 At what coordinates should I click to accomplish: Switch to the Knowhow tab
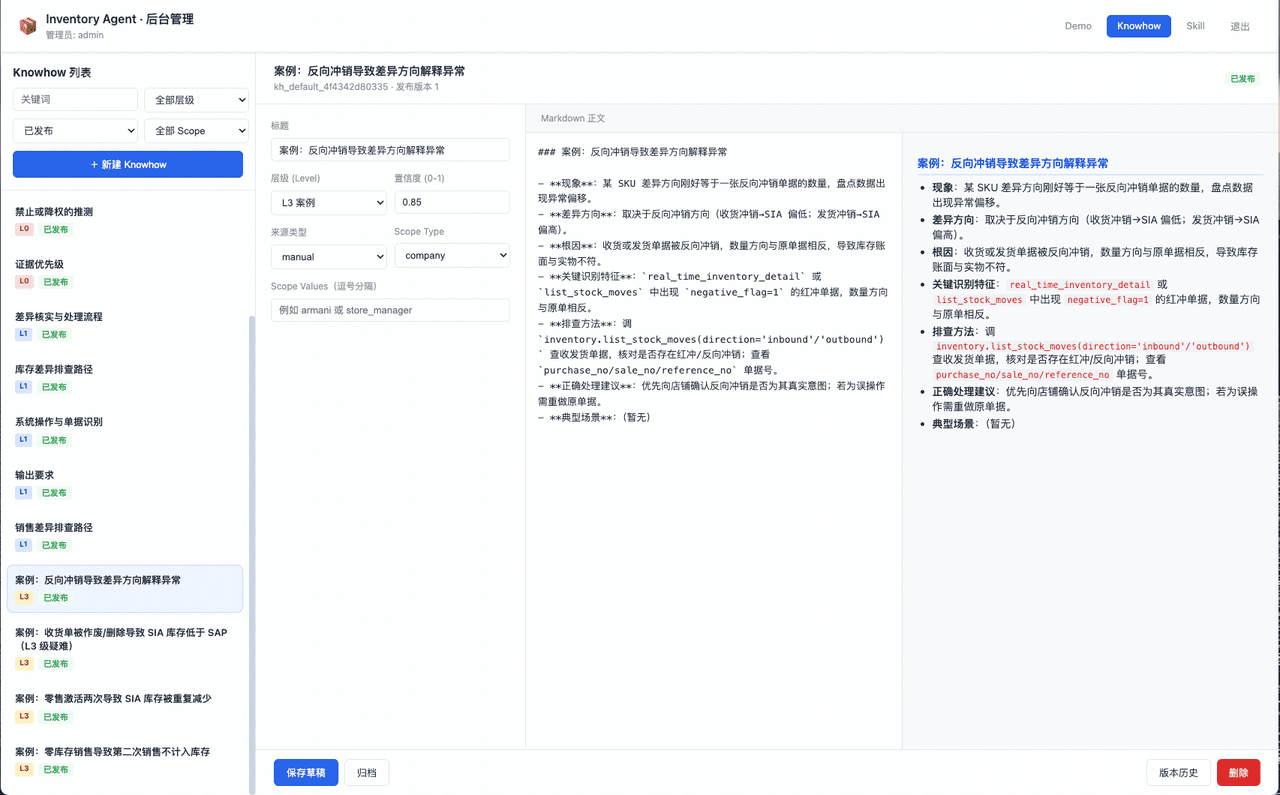(1139, 26)
